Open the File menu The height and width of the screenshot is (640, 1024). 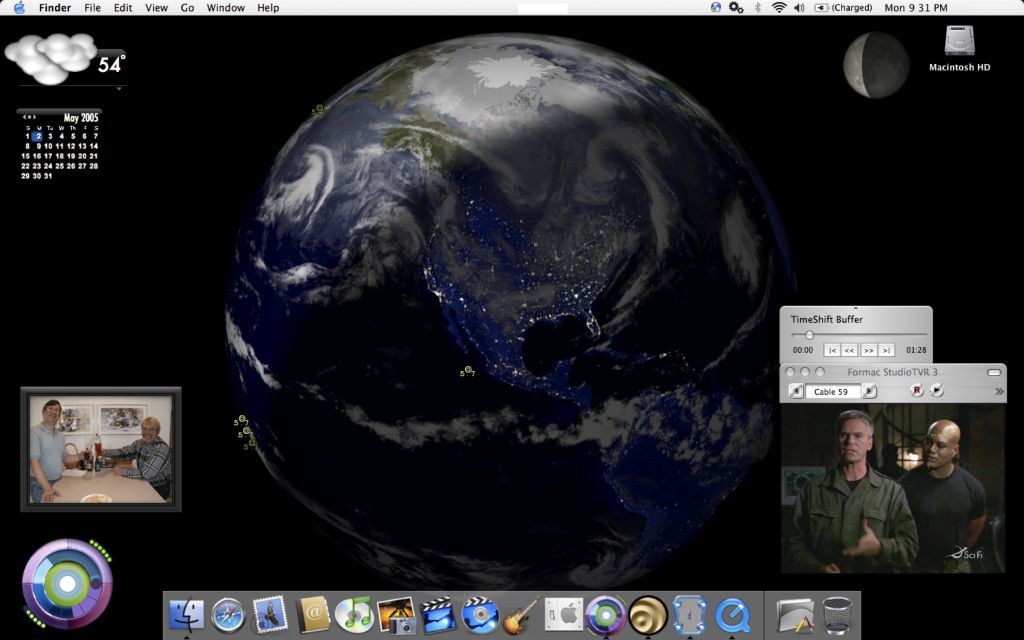pos(92,8)
